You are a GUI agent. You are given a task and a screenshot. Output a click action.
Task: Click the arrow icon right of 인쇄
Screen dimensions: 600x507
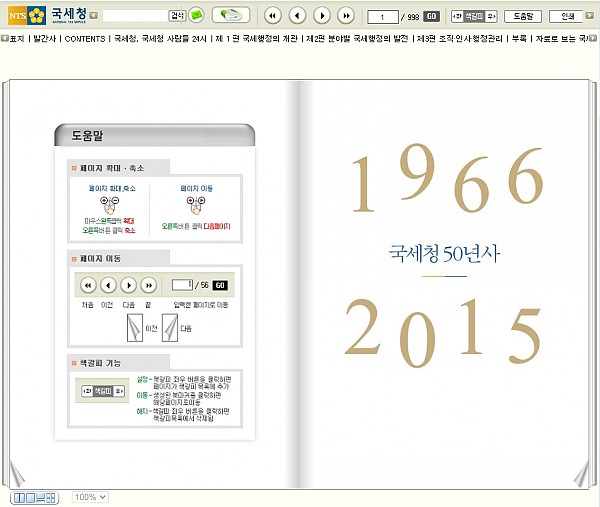point(590,16)
